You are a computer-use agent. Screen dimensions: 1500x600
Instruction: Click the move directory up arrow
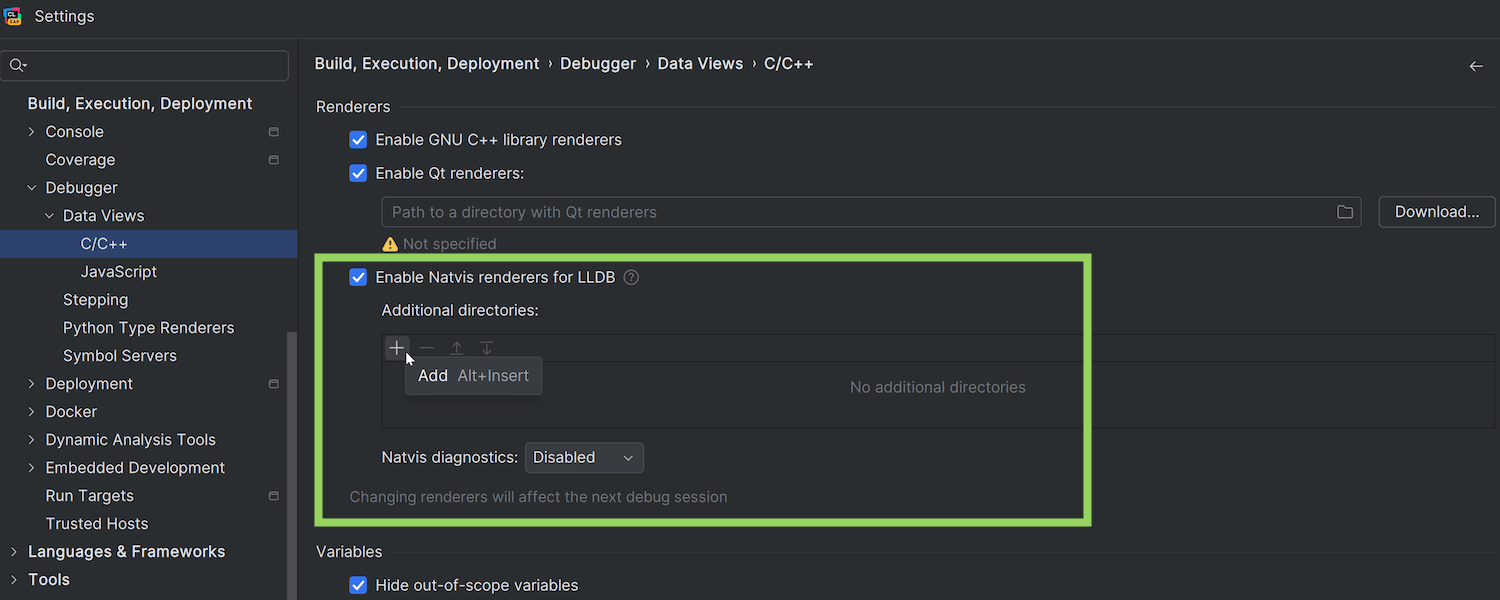pyautogui.click(x=457, y=348)
